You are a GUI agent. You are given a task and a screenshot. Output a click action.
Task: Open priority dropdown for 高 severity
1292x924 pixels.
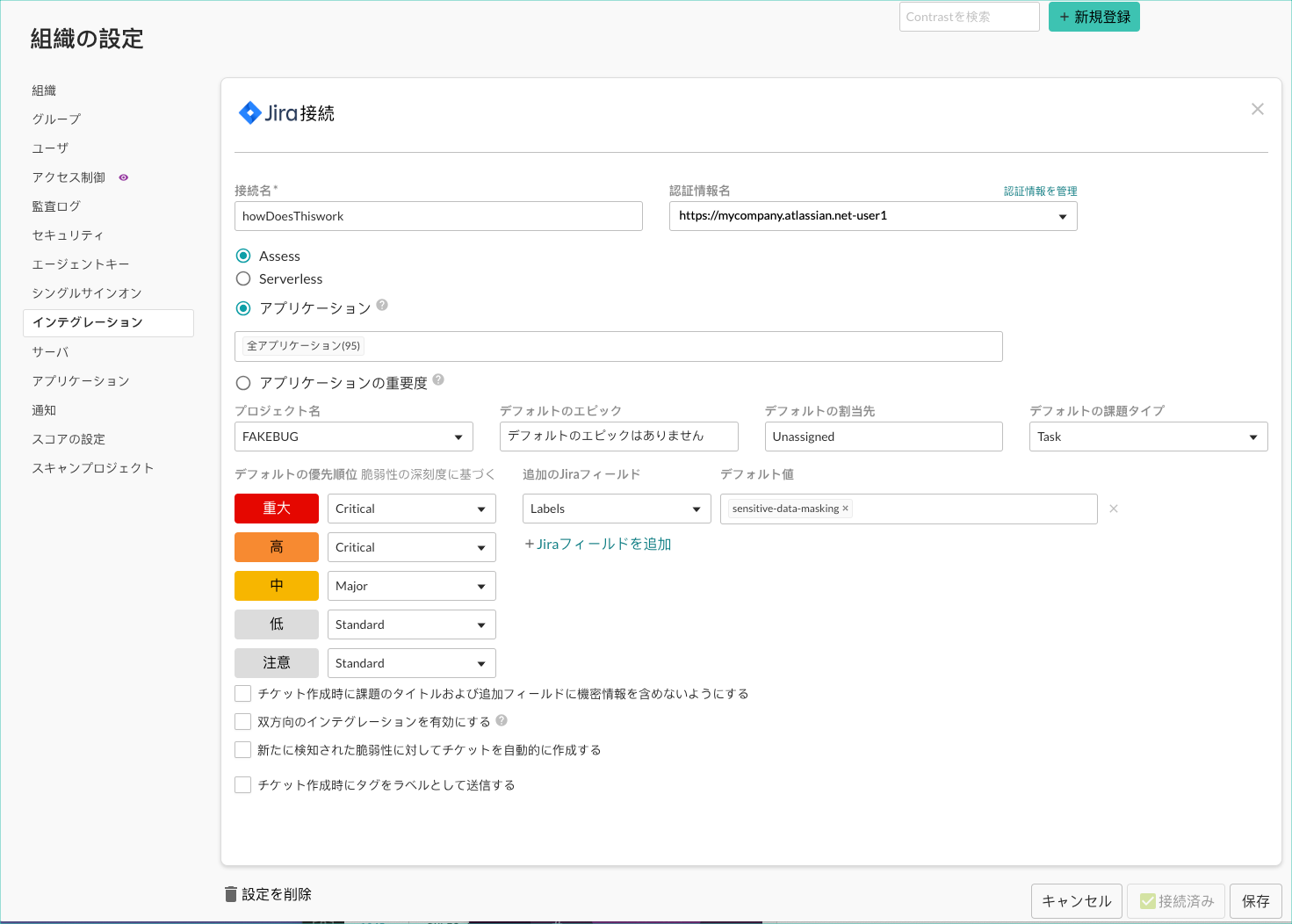(x=412, y=547)
